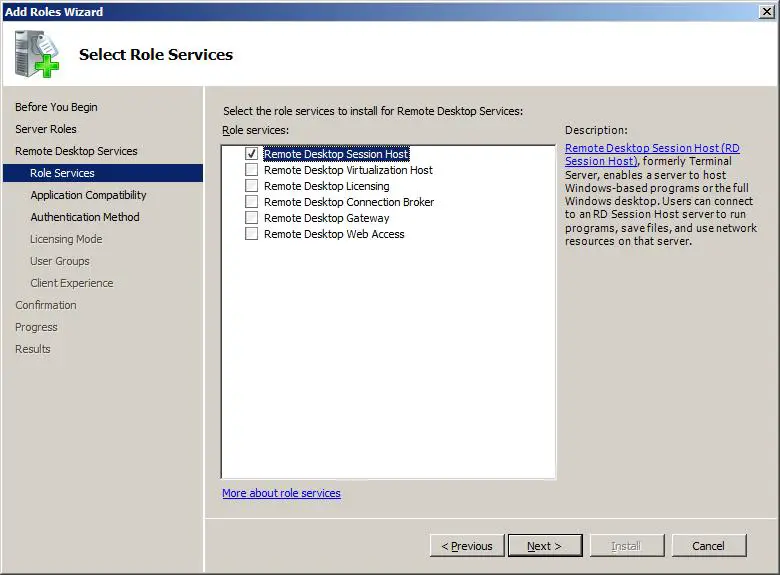
Task: Open the More about role services link
Action: pyautogui.click(x=281, y=493)
